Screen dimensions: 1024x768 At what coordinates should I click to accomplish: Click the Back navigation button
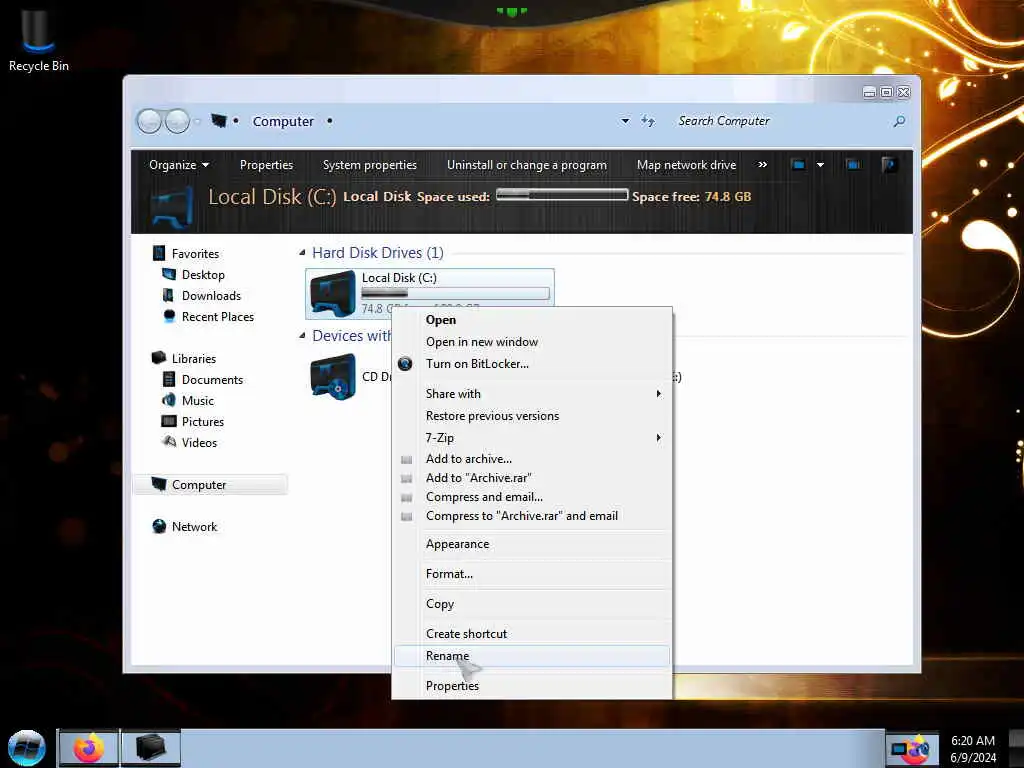pos(149,121)
